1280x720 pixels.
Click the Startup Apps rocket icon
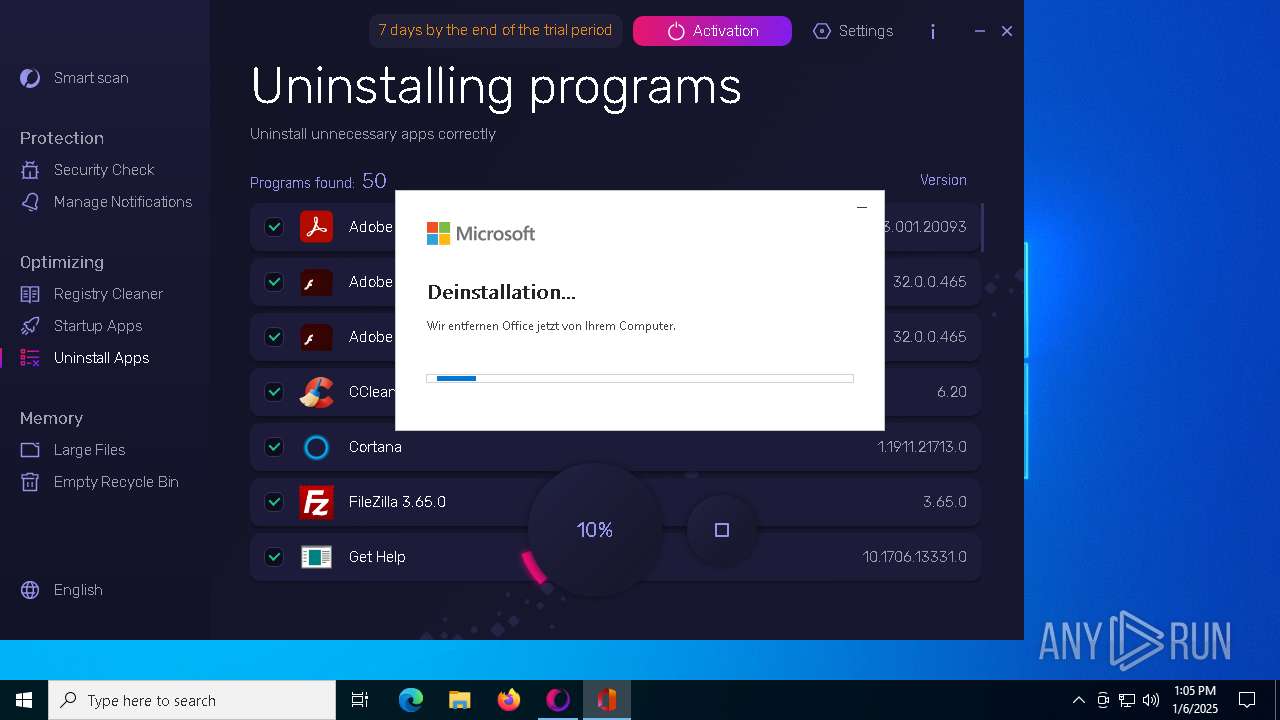click(x=30, y=326)
